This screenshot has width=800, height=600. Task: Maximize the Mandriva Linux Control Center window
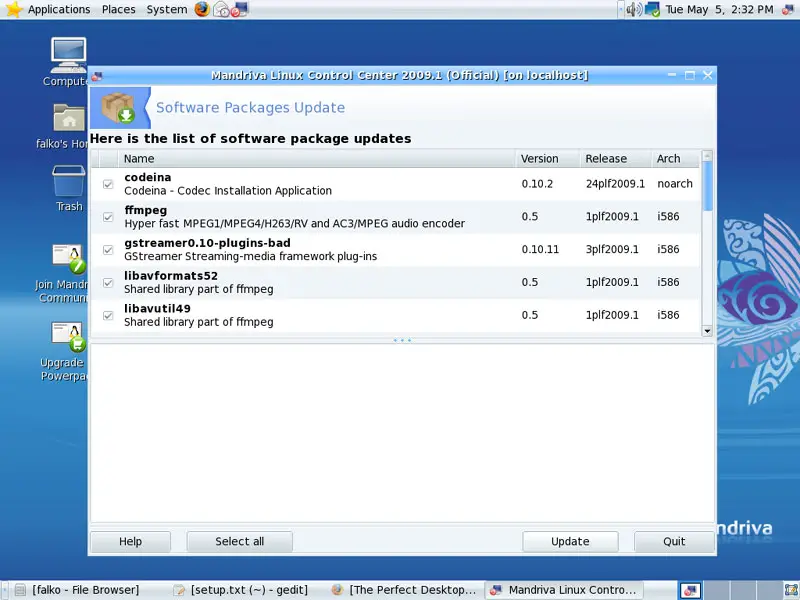[x=690, y=76]
